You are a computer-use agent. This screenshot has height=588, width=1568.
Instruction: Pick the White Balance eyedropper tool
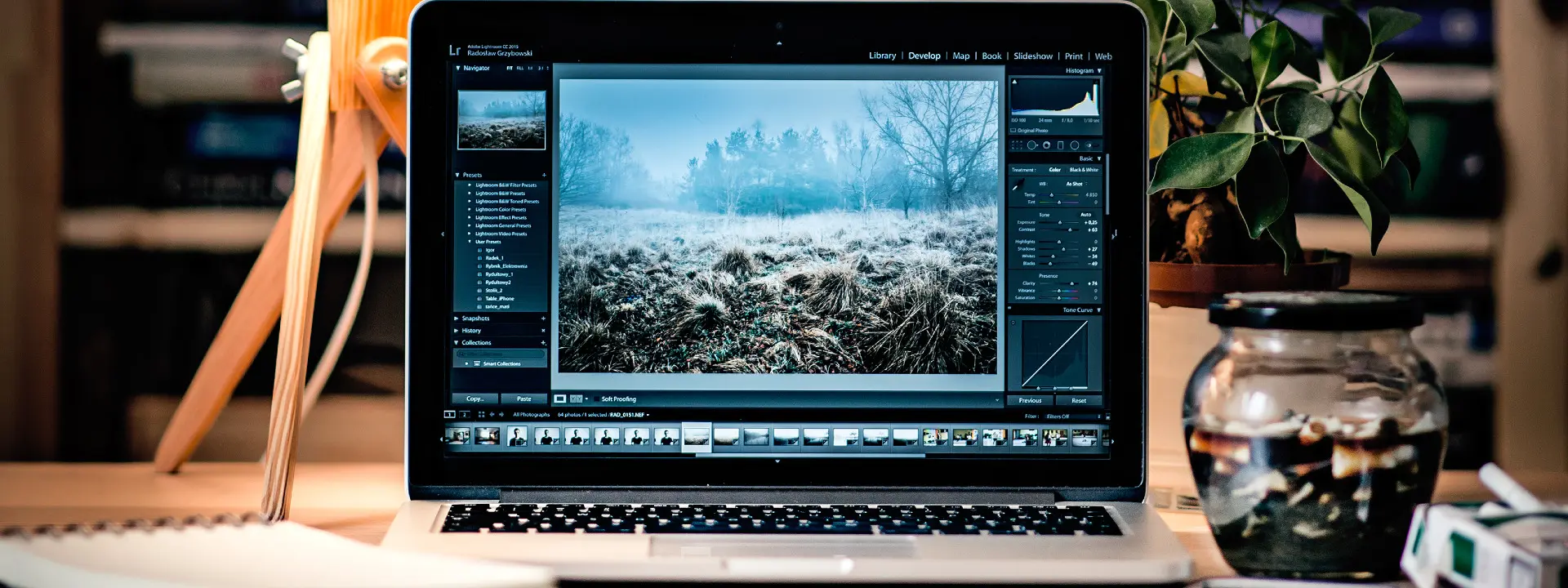(x=1018, y=186)
